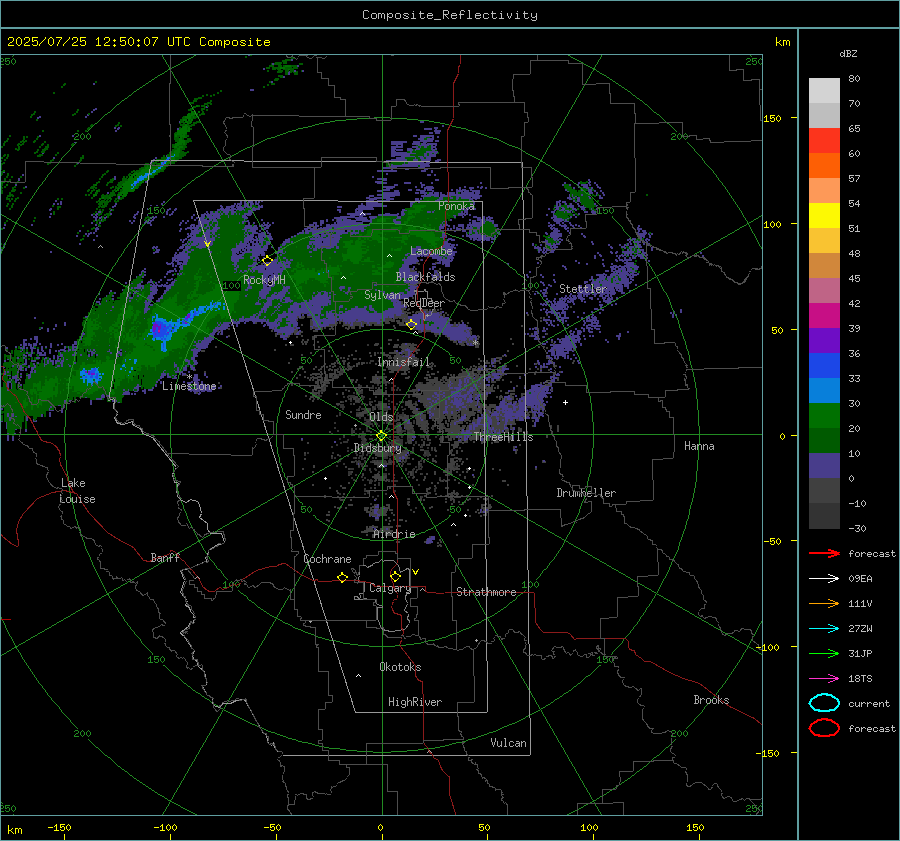Click the Okotoks city label
Screen dimensions: 900x841
point(400,666)
